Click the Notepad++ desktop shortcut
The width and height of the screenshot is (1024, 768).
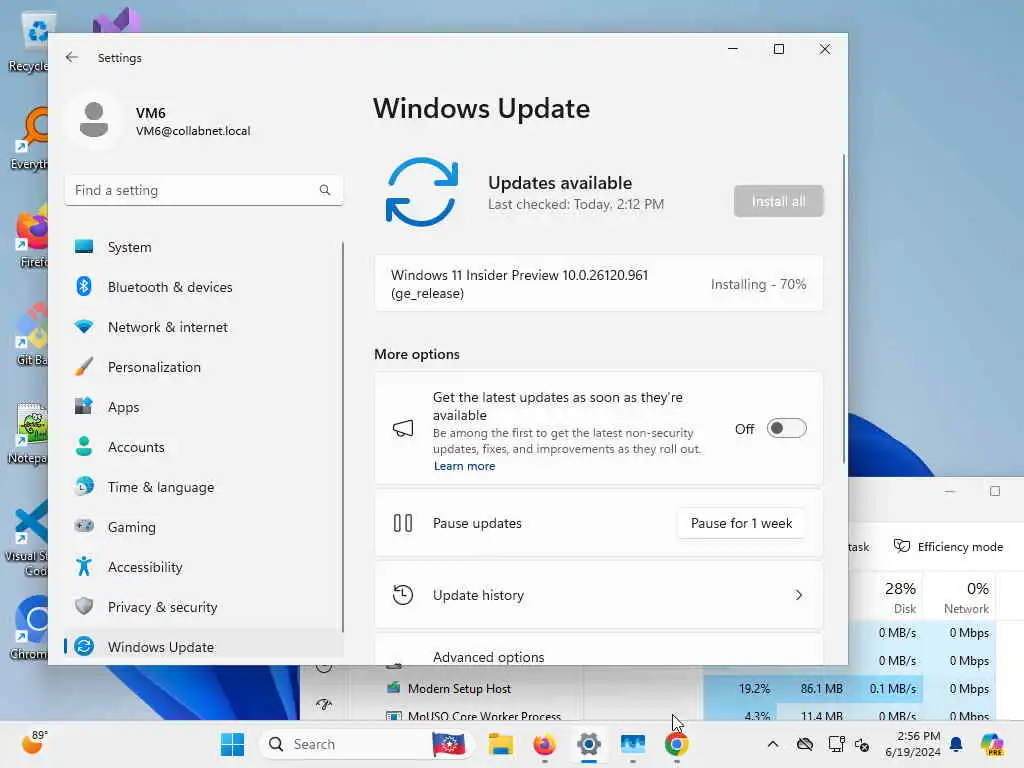click(x=27, y=434)
